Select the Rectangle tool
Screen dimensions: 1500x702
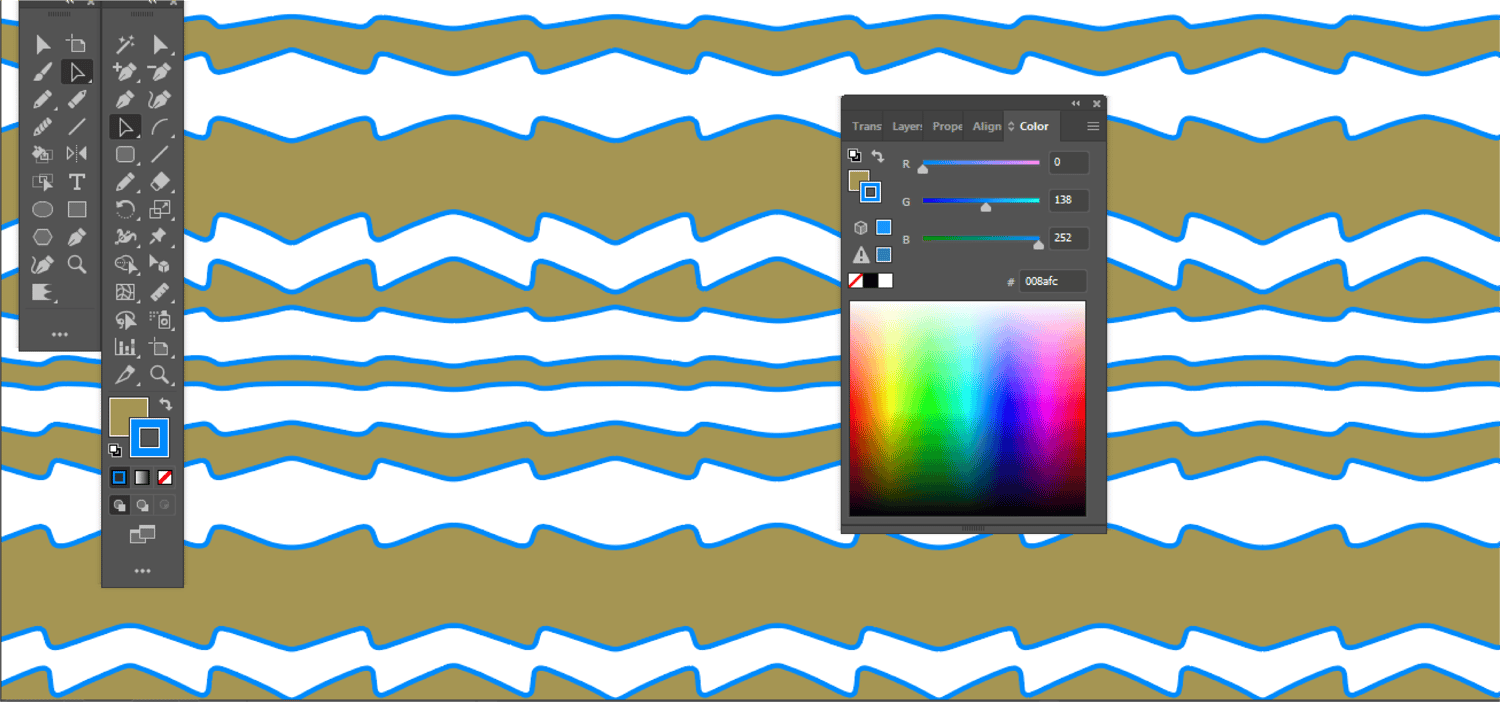pos(77,210)
